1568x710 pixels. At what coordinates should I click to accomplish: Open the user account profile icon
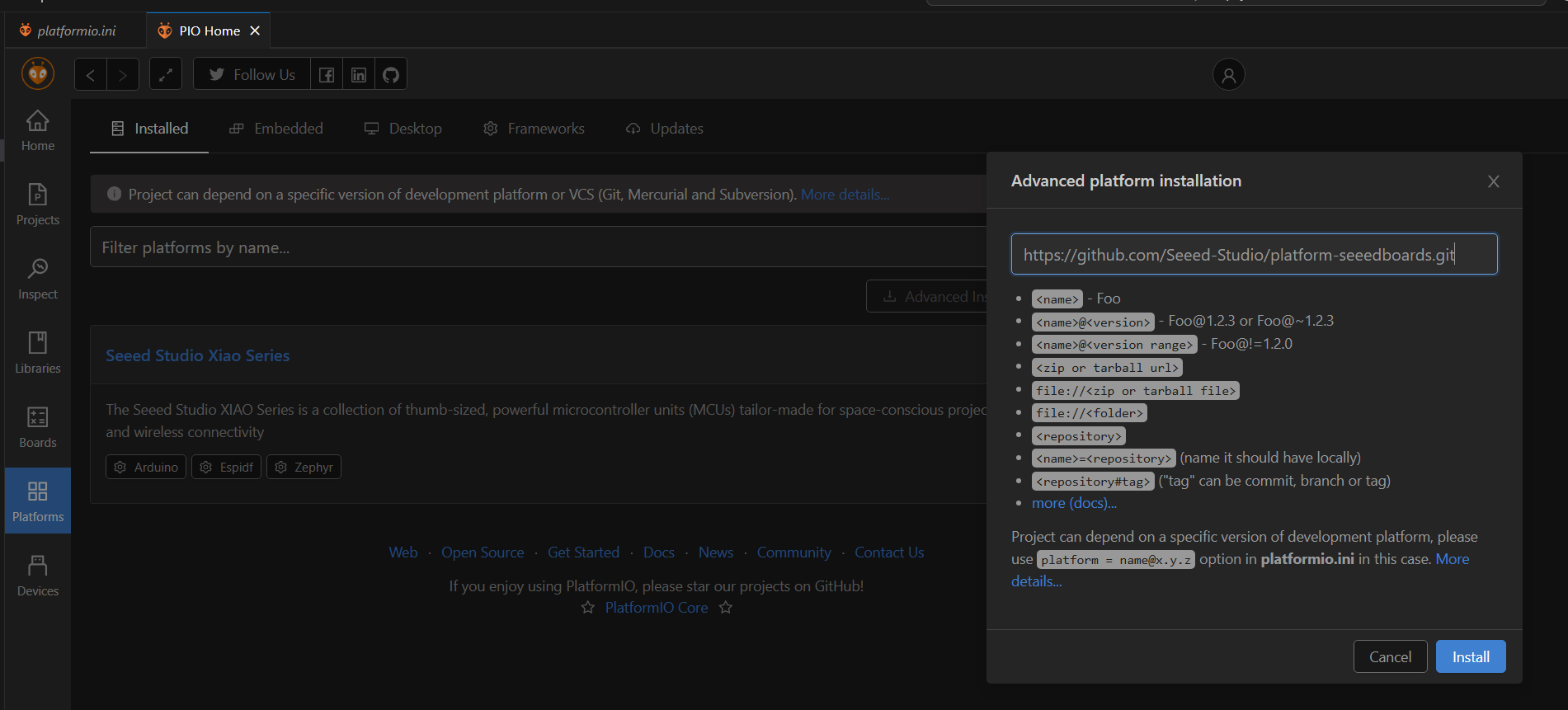tap(1228, 75)
